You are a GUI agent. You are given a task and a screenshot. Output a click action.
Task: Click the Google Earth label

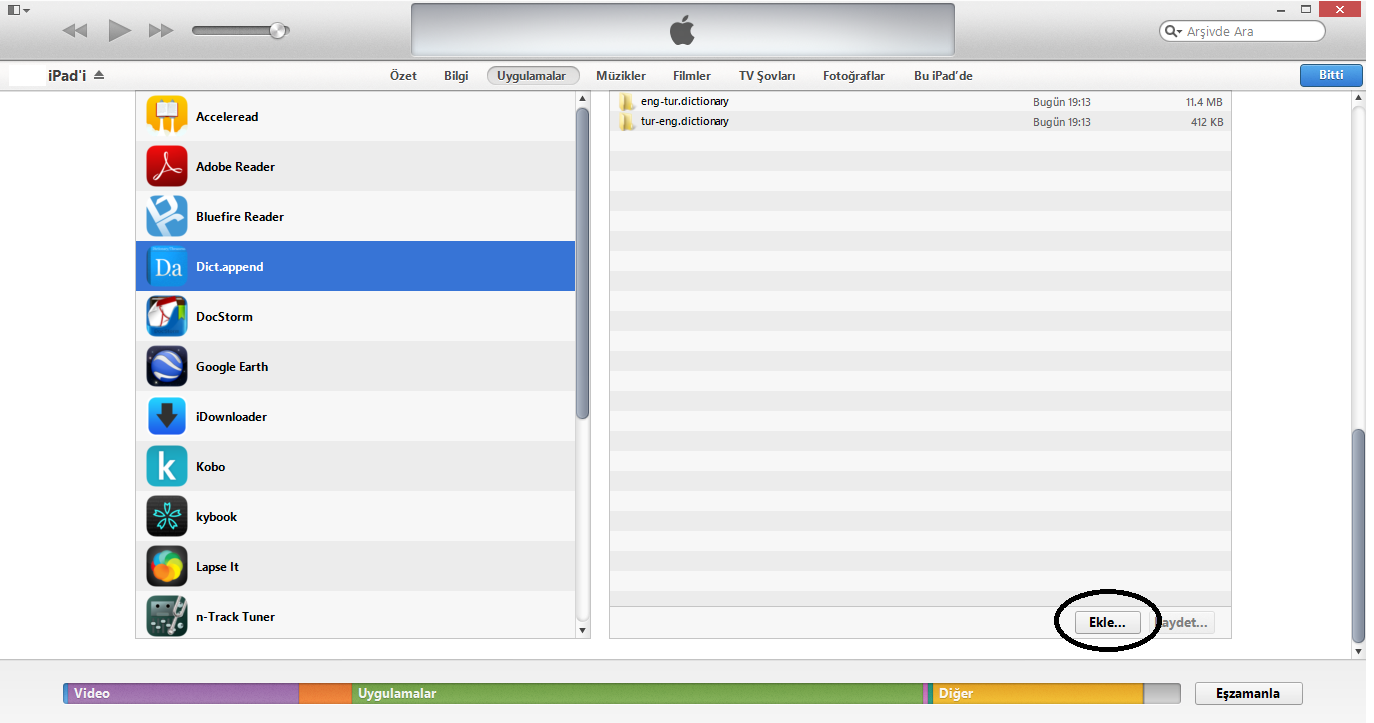(x=232, y=367)
